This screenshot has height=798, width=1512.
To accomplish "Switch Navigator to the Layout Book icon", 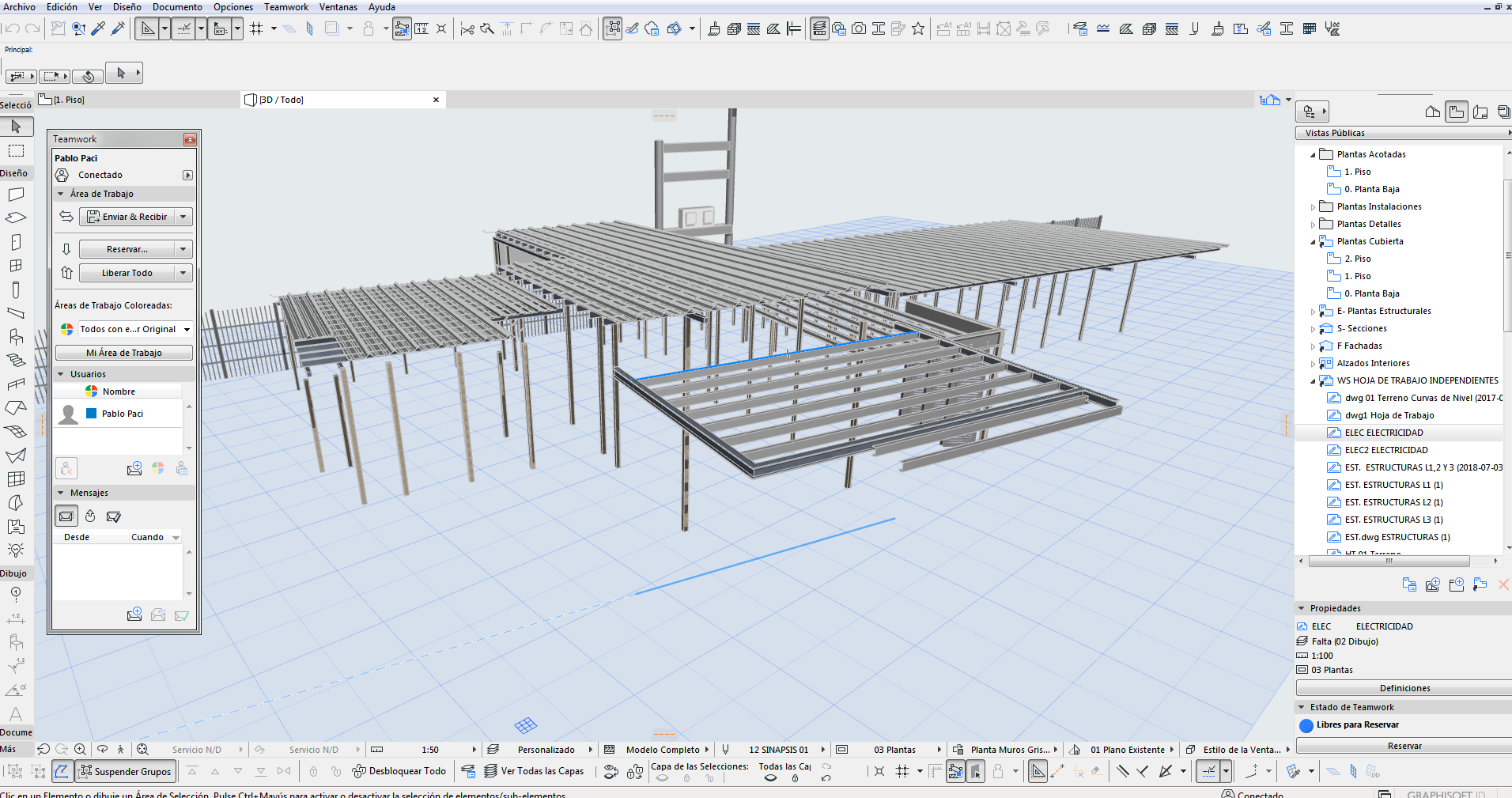I will pos(1480,112).
